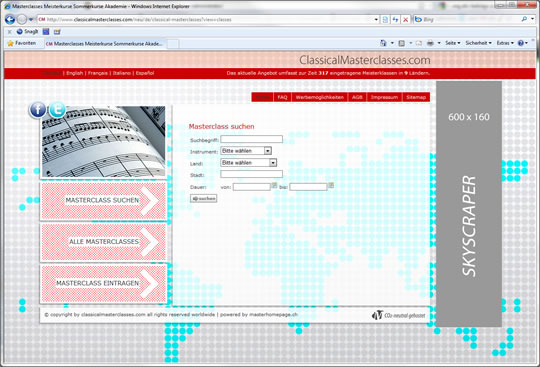Viewport: 540px width, 367px height.
Task: Click the Suchbegriff text field
Action: (251, 139)
